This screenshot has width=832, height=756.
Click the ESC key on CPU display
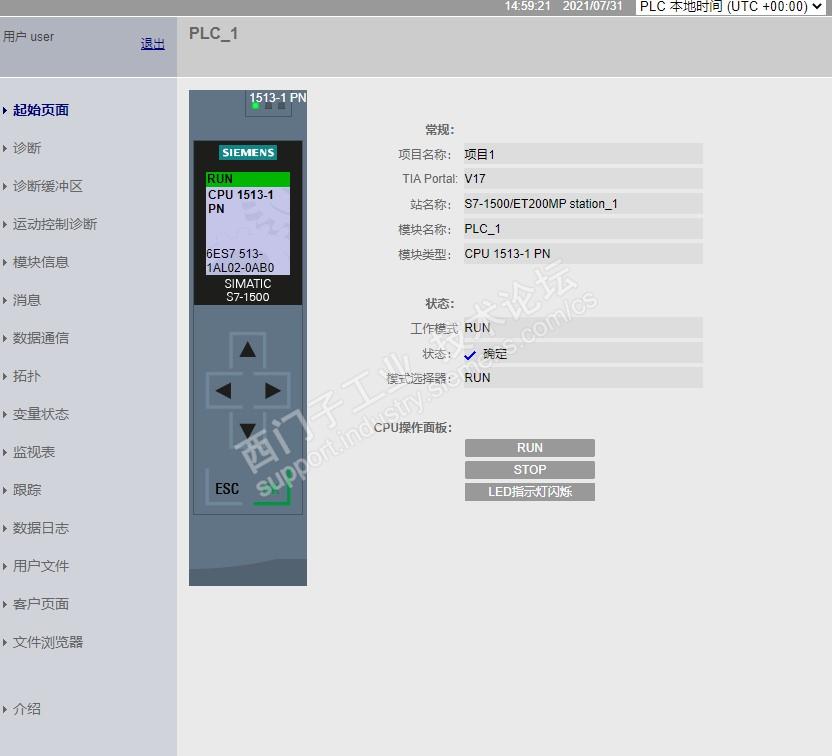(227, 489)
